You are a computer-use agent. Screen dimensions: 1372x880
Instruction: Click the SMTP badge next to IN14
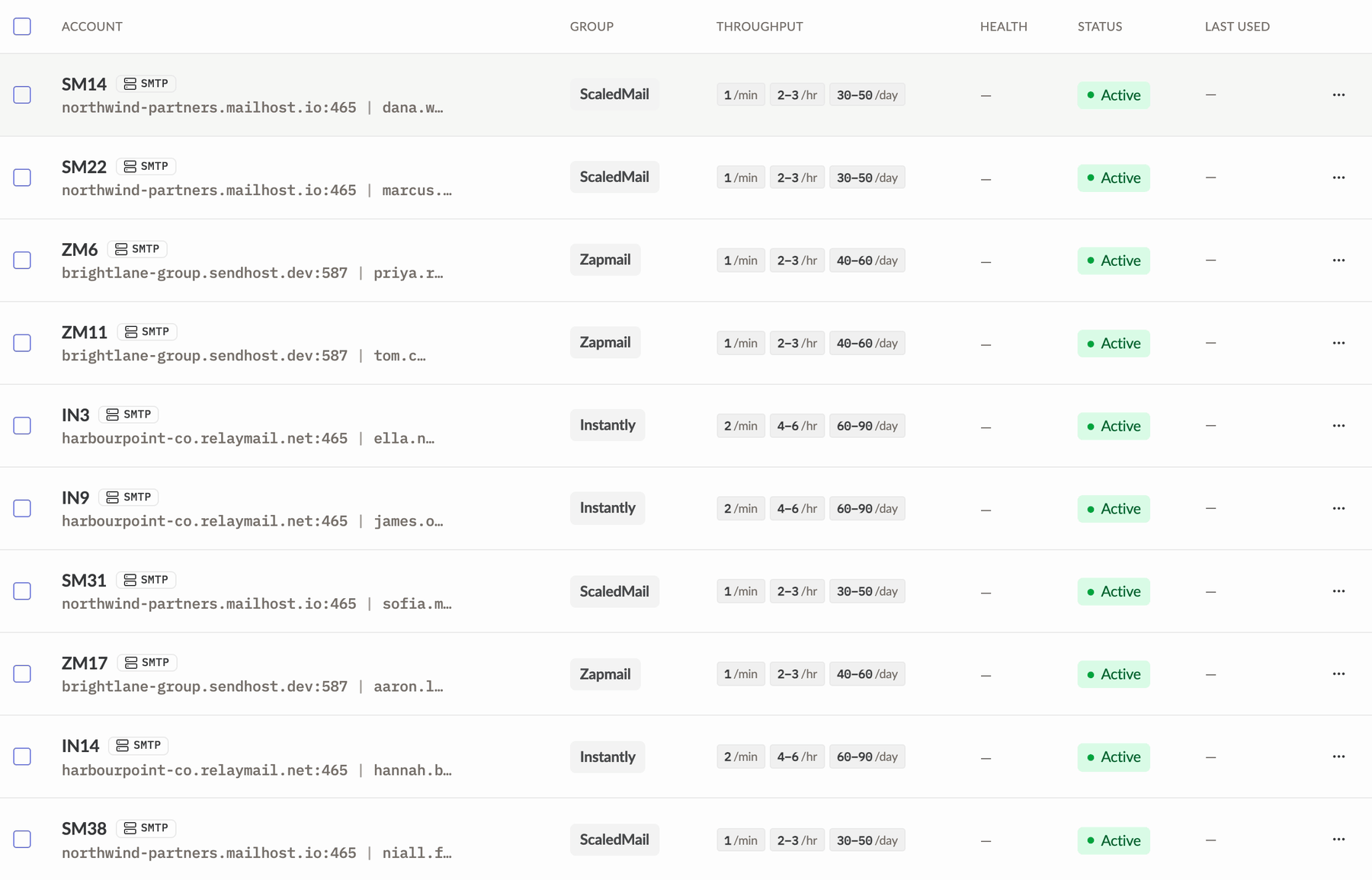coord(138,745)
